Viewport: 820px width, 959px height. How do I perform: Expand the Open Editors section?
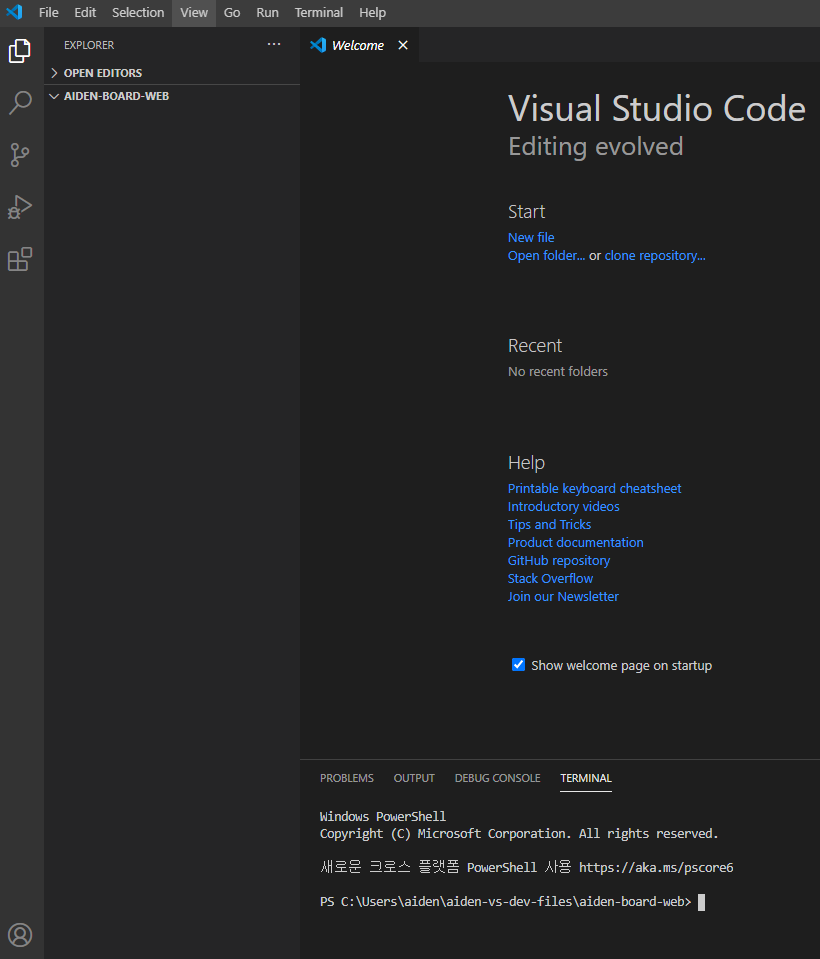103,73
